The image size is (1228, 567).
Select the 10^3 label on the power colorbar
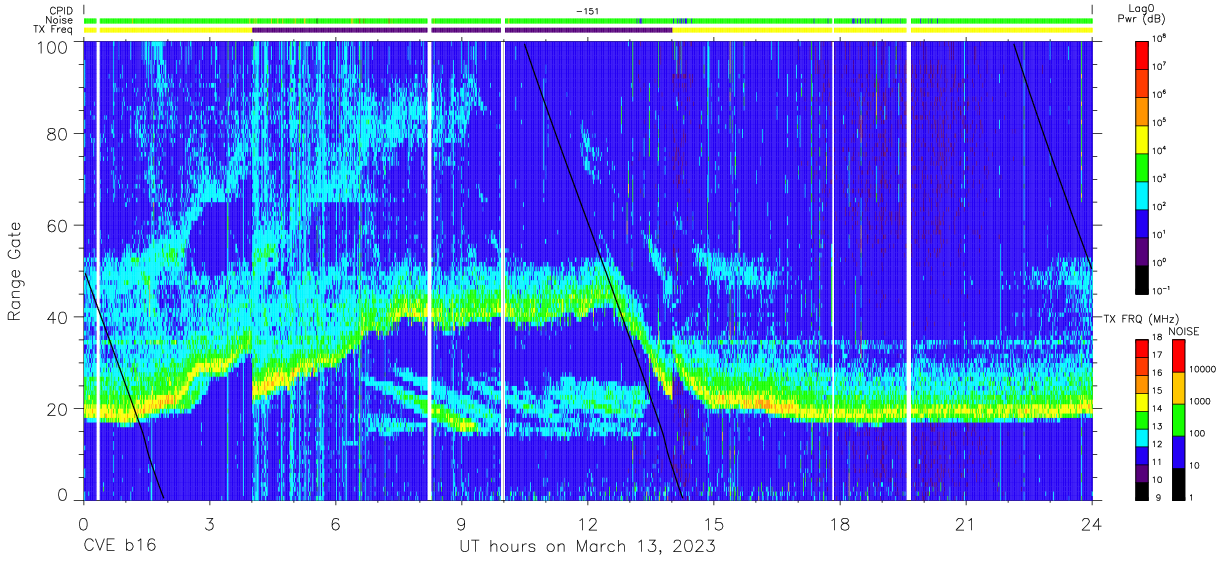1160,178
